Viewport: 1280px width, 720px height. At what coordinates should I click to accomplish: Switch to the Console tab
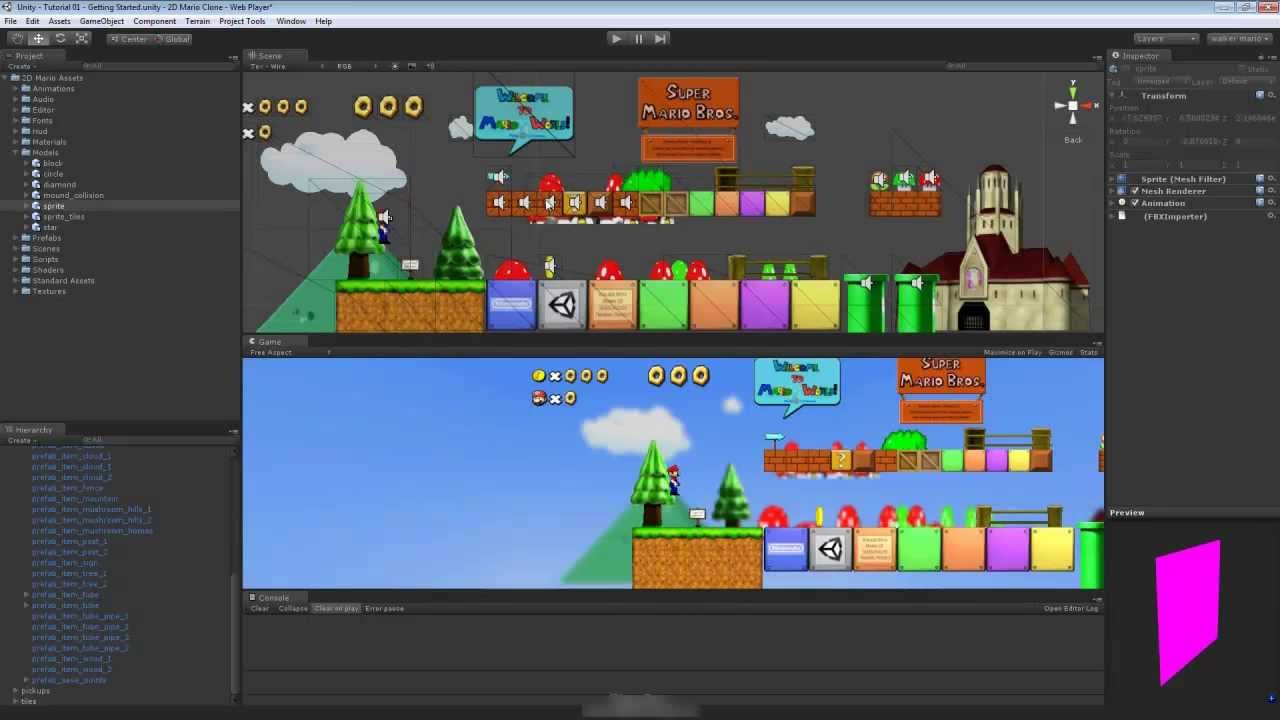pos(273,598)
